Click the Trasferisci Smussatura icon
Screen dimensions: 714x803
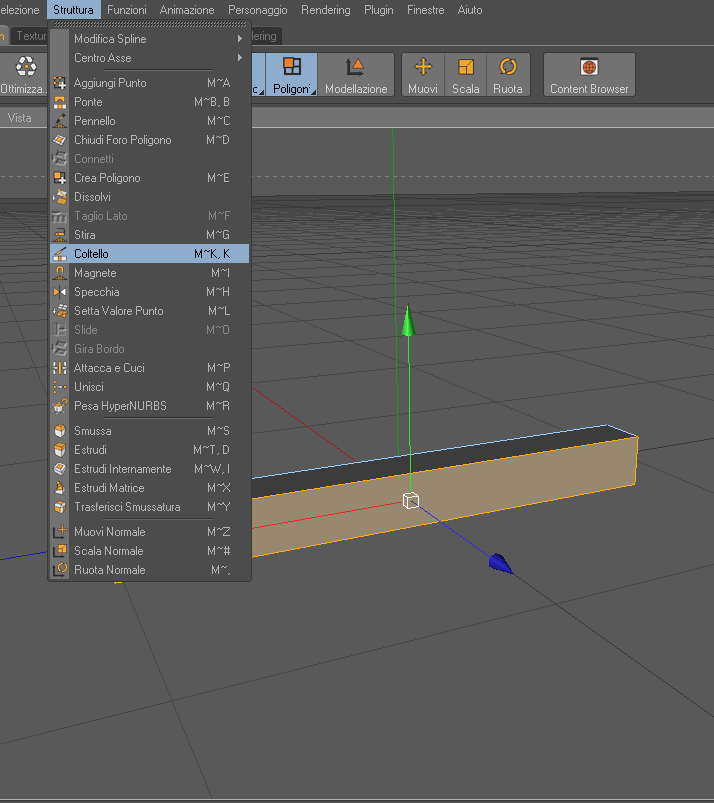click(x=60, y=507)
